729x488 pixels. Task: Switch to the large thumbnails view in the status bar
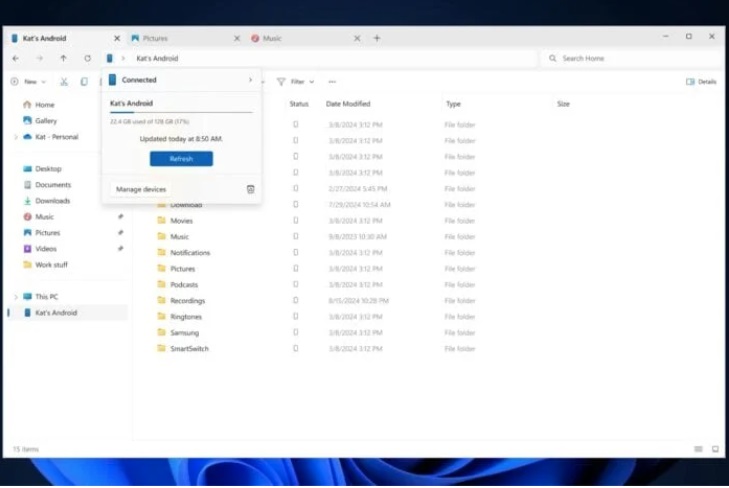715,450
